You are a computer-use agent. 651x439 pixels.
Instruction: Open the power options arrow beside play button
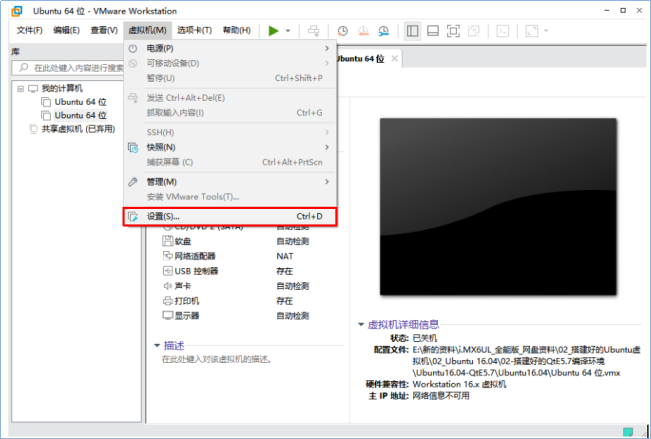(288, 31)
